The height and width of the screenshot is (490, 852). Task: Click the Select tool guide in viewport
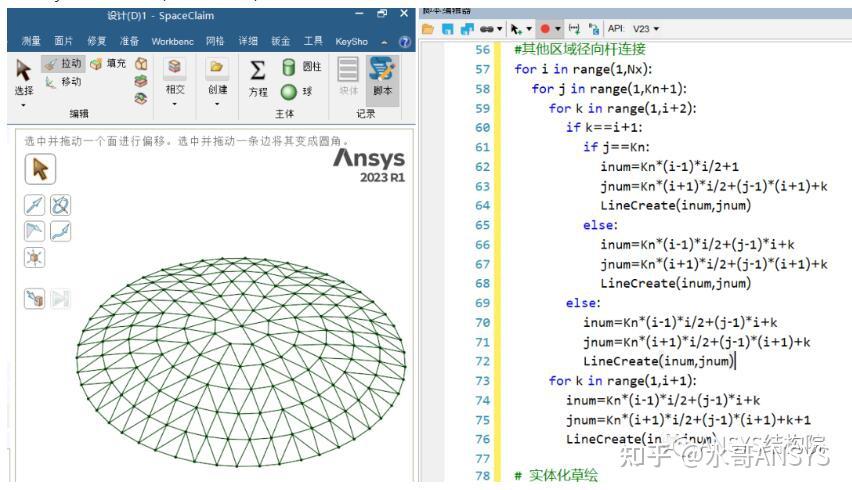pyautogui.click(x=40, y=169)
